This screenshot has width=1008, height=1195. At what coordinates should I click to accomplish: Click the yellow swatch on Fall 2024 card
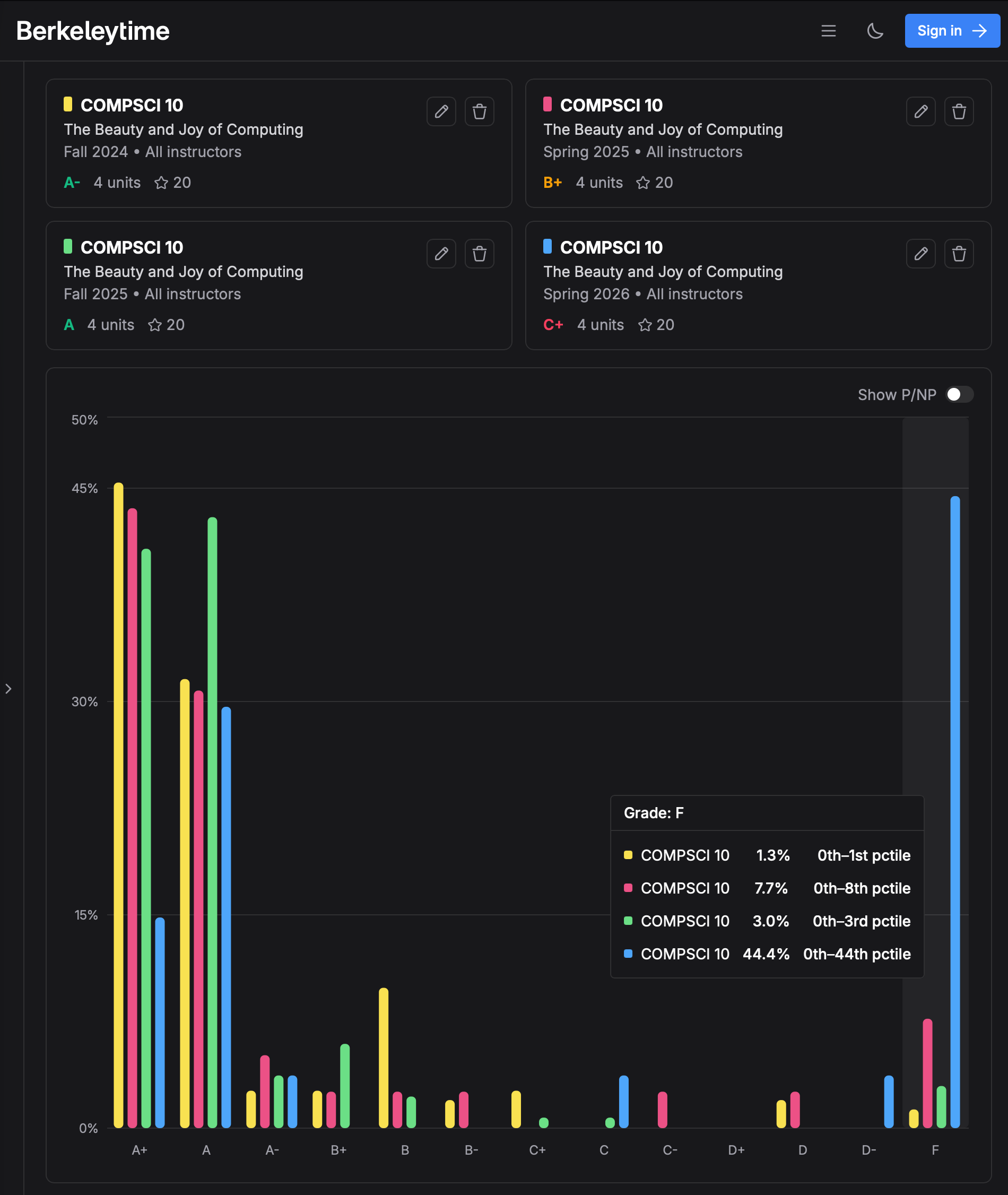click(x=68, y=104)
